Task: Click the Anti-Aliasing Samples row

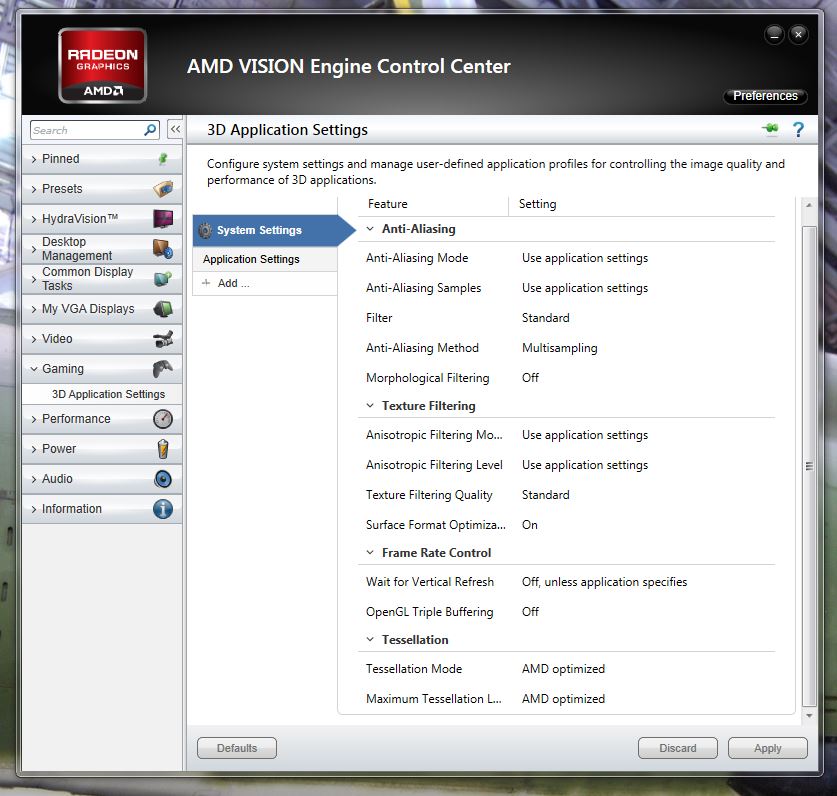Action: tap(566, 288)
